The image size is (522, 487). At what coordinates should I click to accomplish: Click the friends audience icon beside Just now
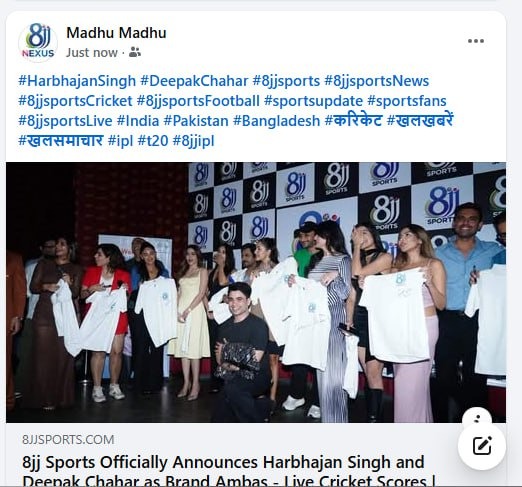[x=135, y=52]
